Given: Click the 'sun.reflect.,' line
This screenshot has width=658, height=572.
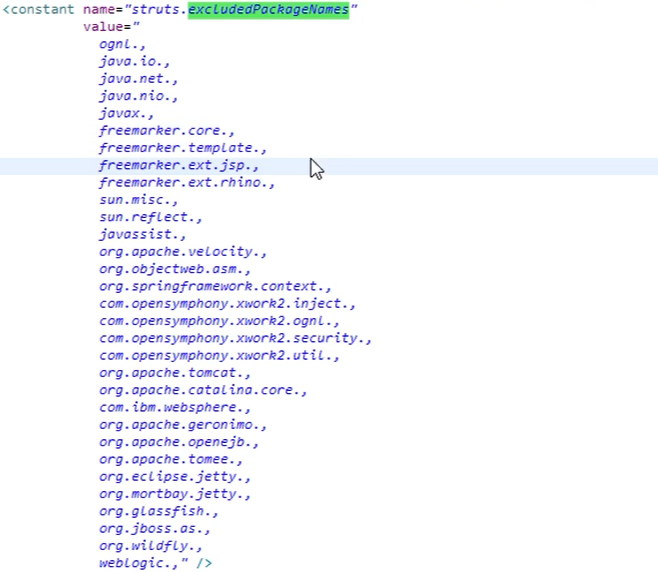Looking at the screenshot, I should tap(150, 217).
